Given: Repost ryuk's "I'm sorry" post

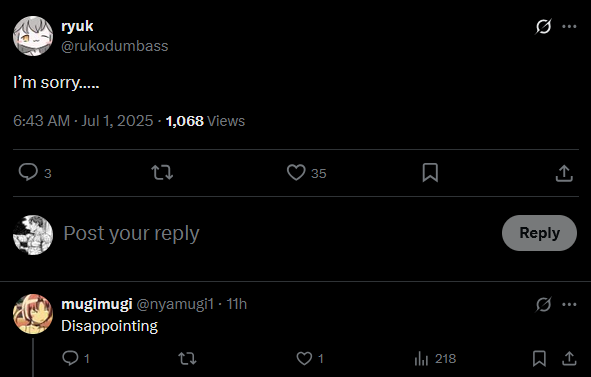Looking at the screenshot, I should coord(162,173).
